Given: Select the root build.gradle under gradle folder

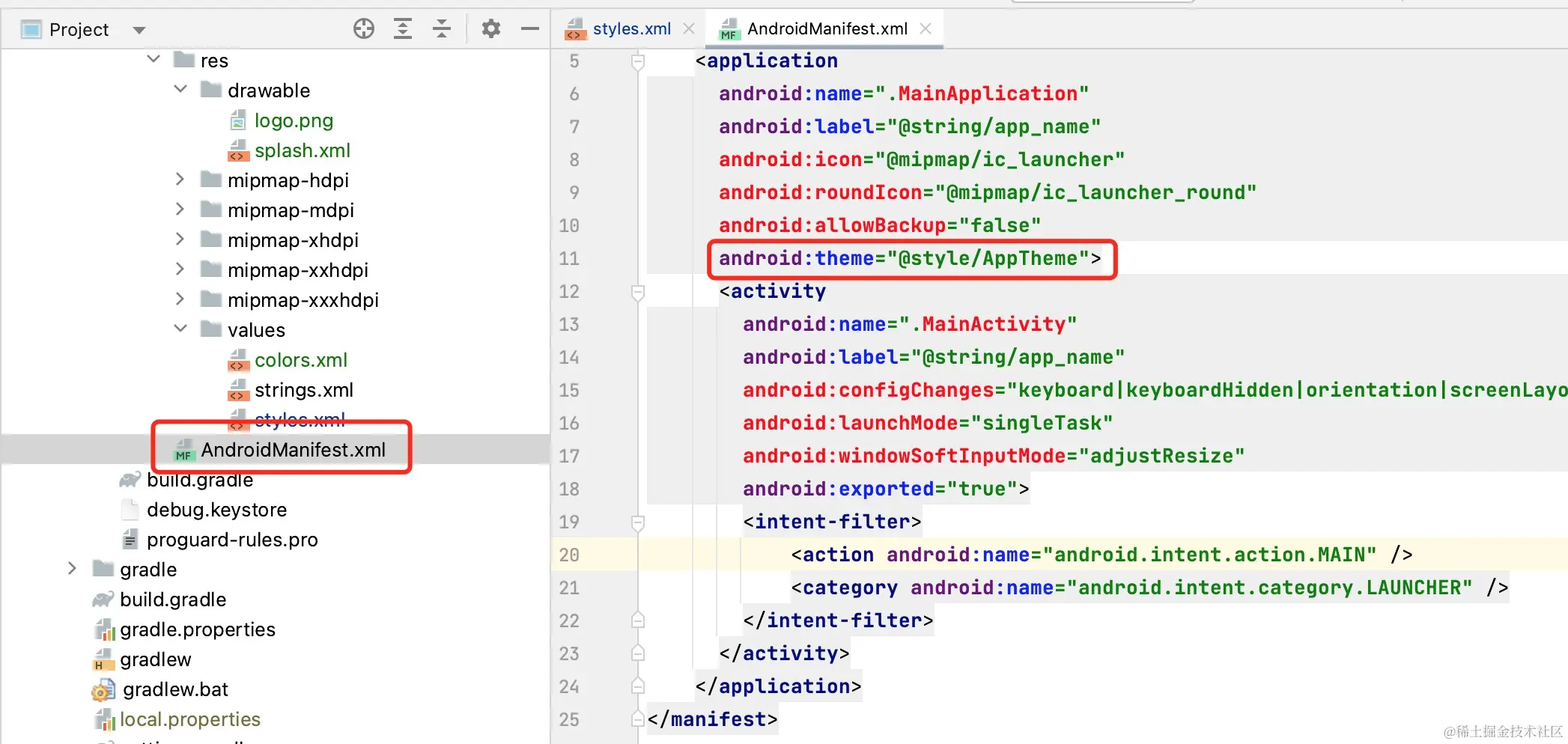Looking at the screenshot, I should pyautogui.click(x=173, y=600).
